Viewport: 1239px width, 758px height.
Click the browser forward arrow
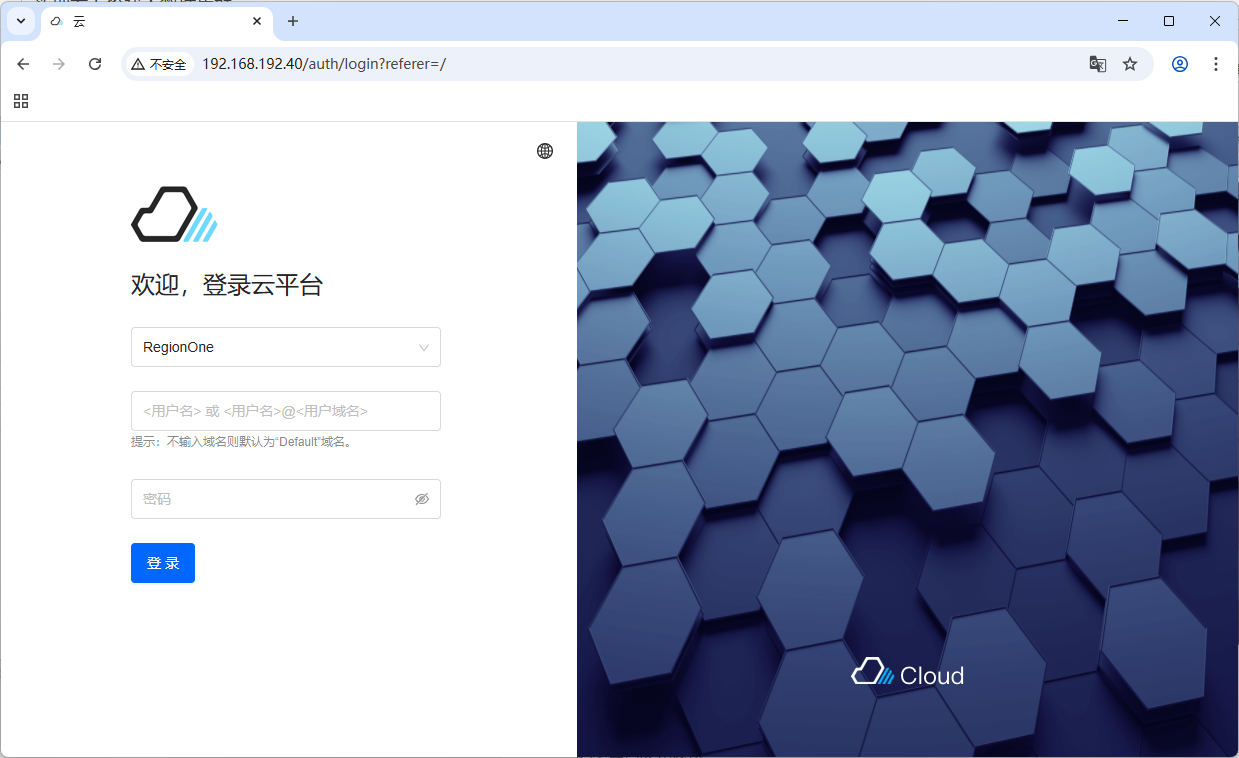59,64
